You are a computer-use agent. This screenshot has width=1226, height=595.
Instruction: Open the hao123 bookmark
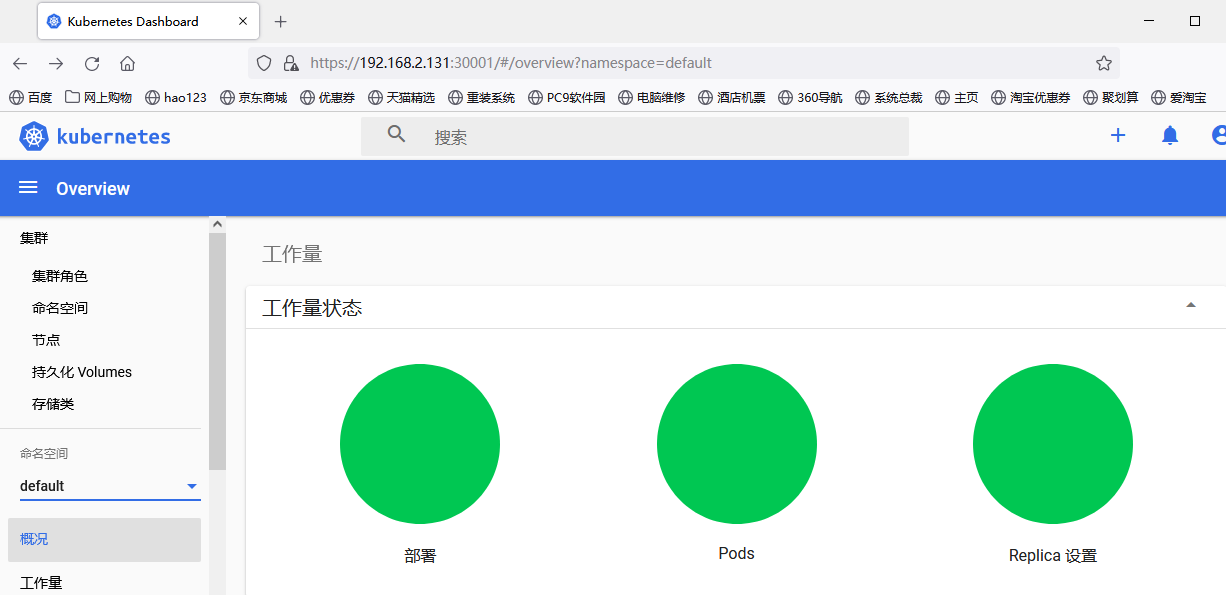click(176, 97)
